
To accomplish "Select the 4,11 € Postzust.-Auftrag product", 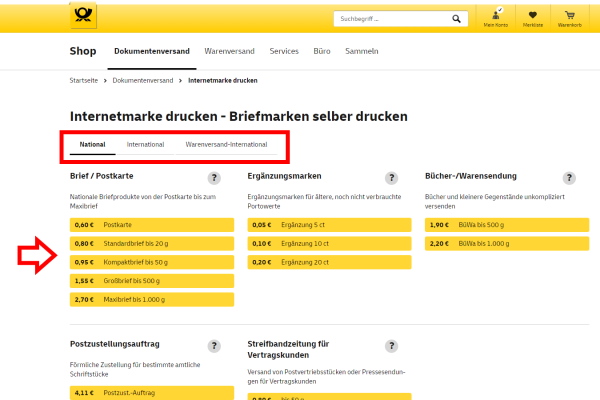I will (152, 393).
